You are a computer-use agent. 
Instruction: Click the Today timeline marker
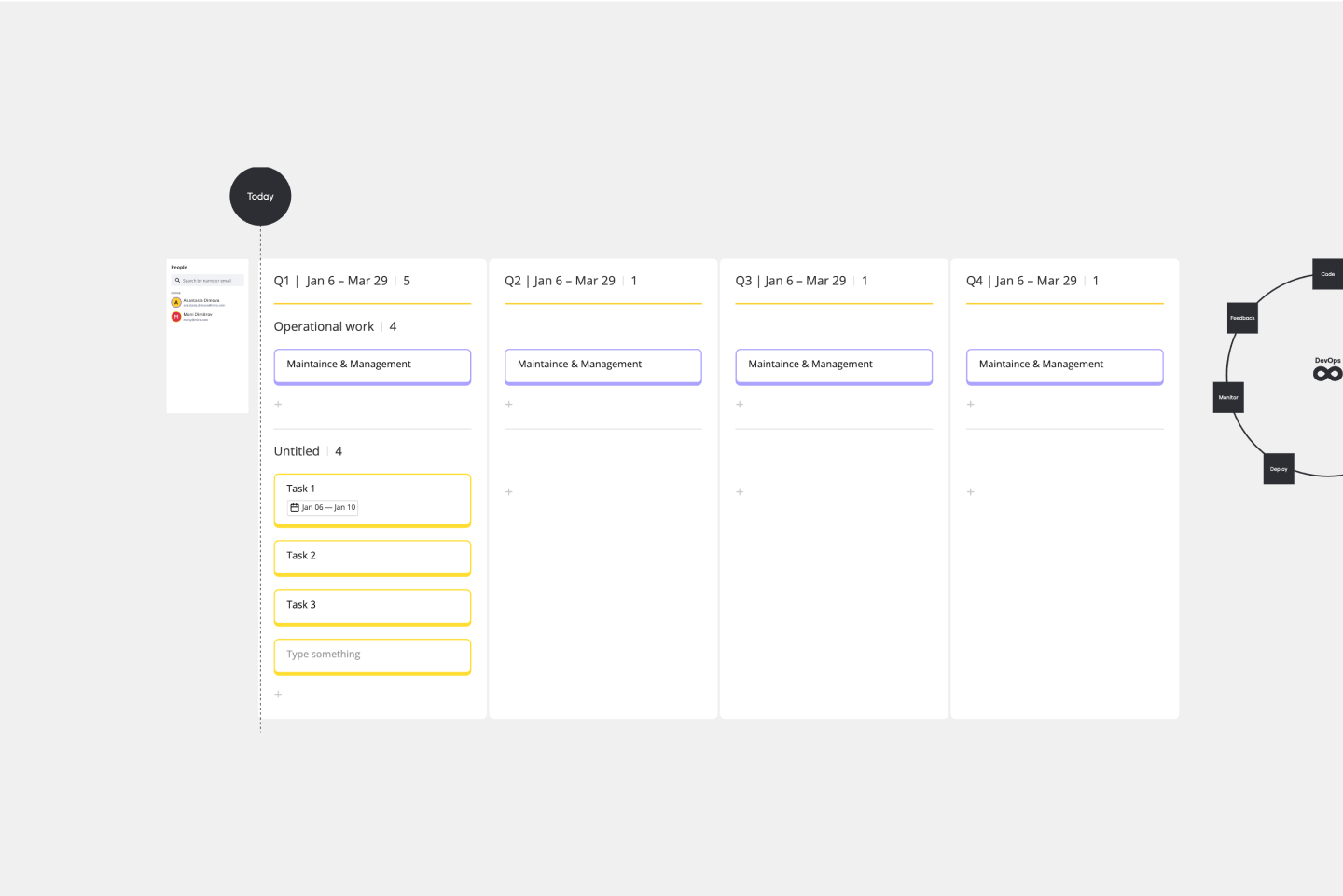click(x=260, y=197)
